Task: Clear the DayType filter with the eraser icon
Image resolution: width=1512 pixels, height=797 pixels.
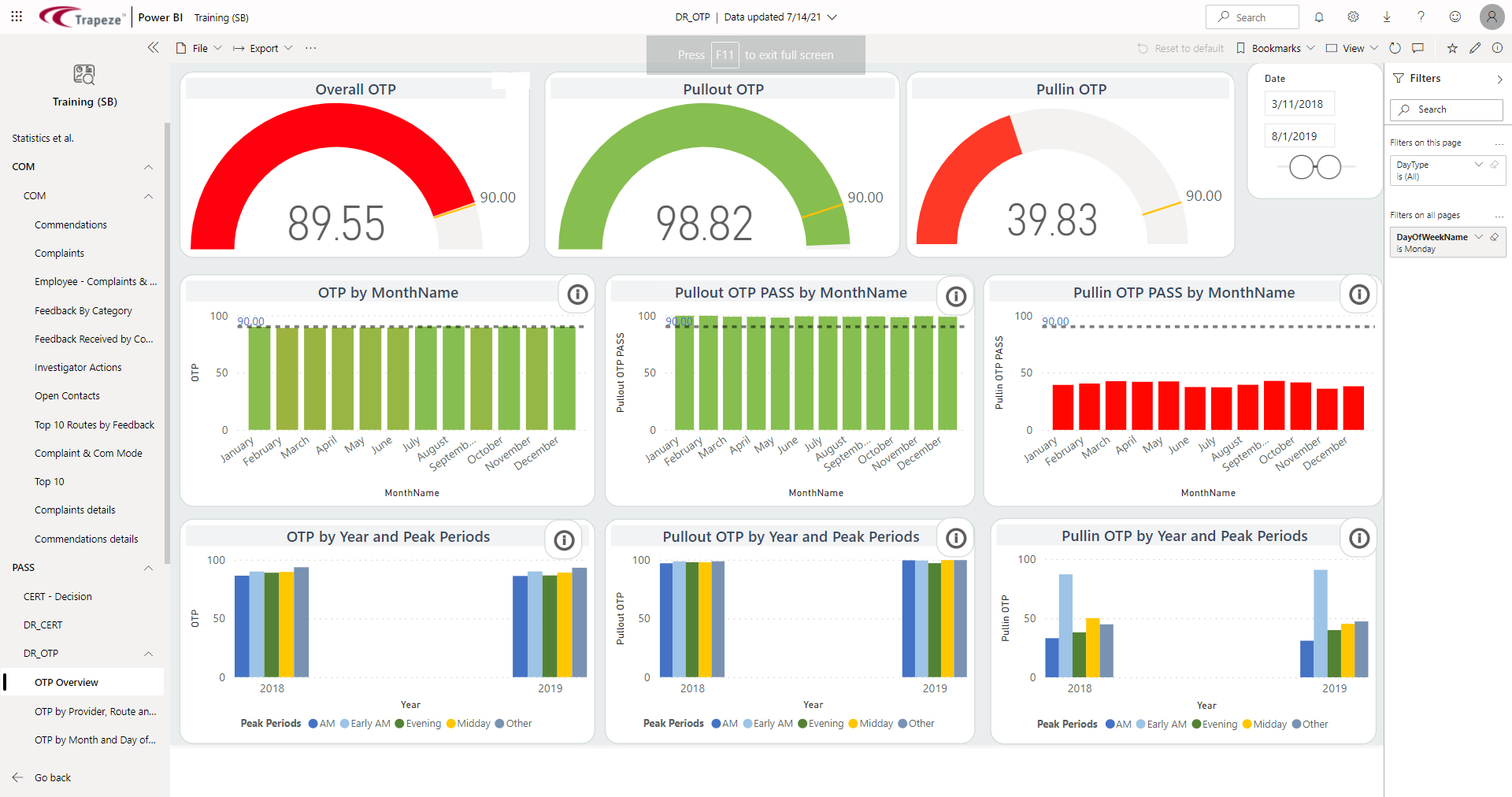Action: [1495, 164]
